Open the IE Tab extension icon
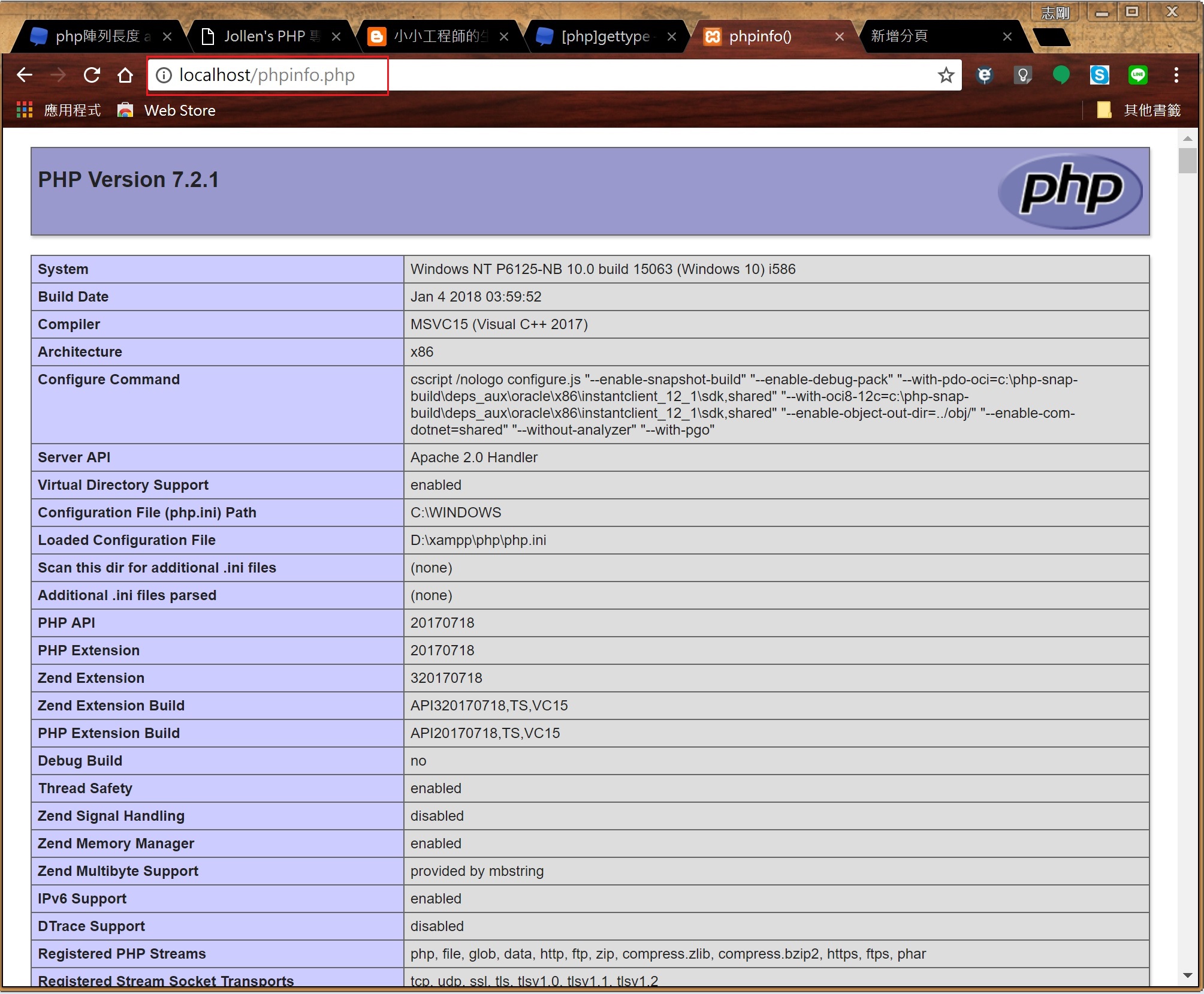1204x994 pixels. [x=984, y=75]
